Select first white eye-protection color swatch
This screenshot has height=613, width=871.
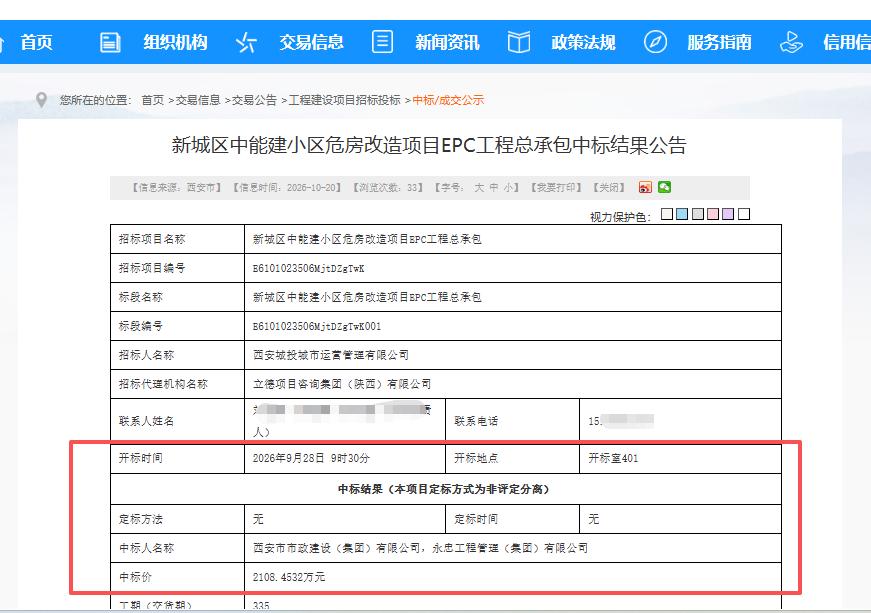tap(667, 214)
